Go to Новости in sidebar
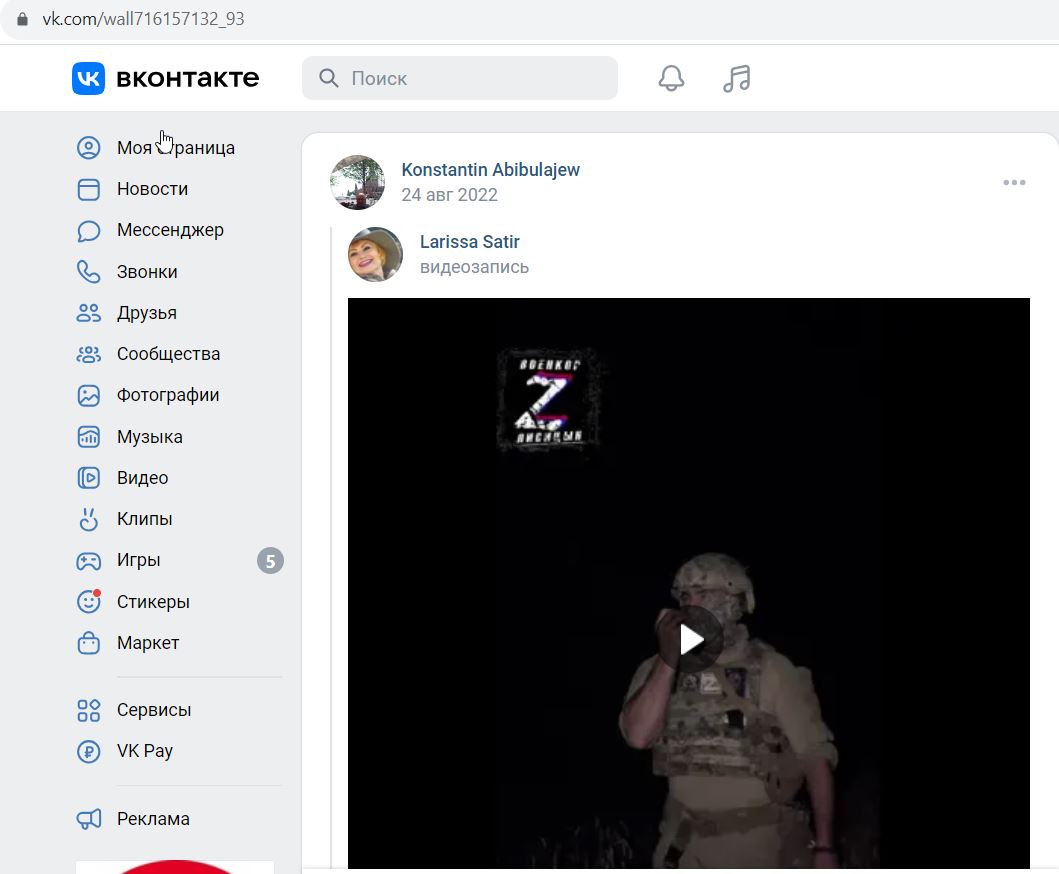 [152, 189]
